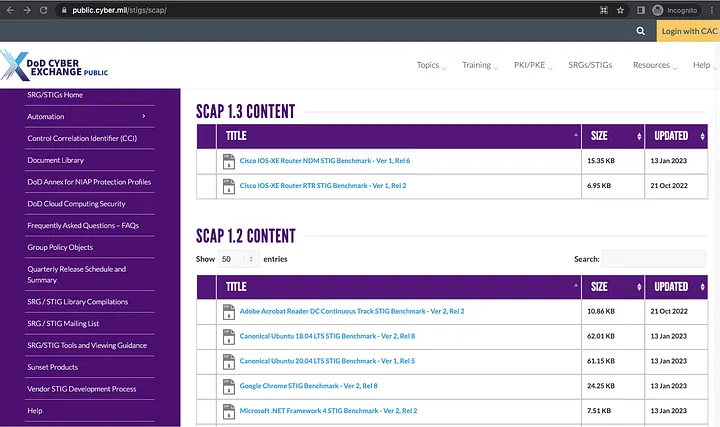Viewport: 720px width, 427px height.
Task: Open the Chrome three-dot menu
Action: click(x=712, y=10)
